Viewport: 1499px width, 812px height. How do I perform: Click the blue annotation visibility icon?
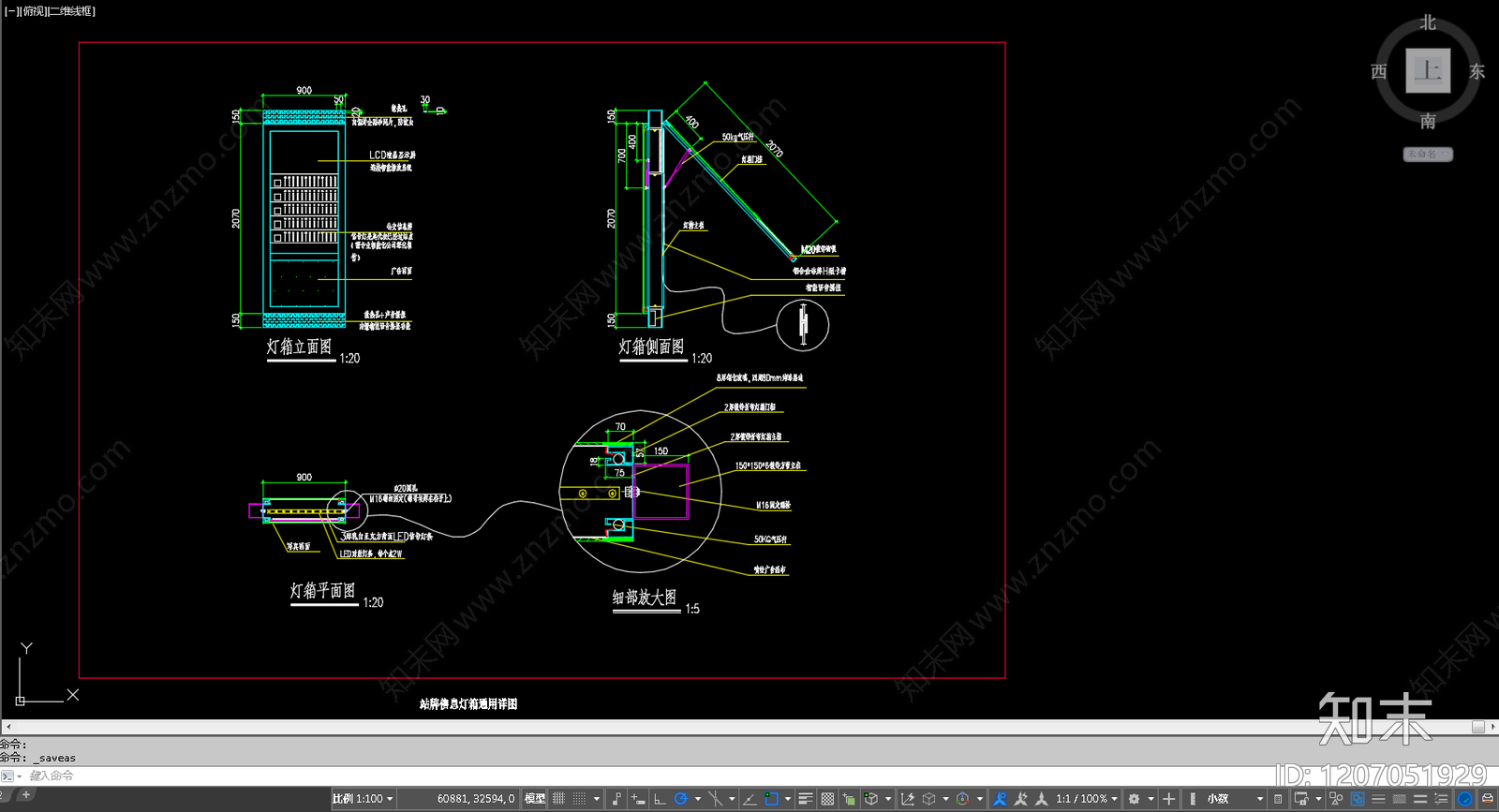pos(1000,799)
